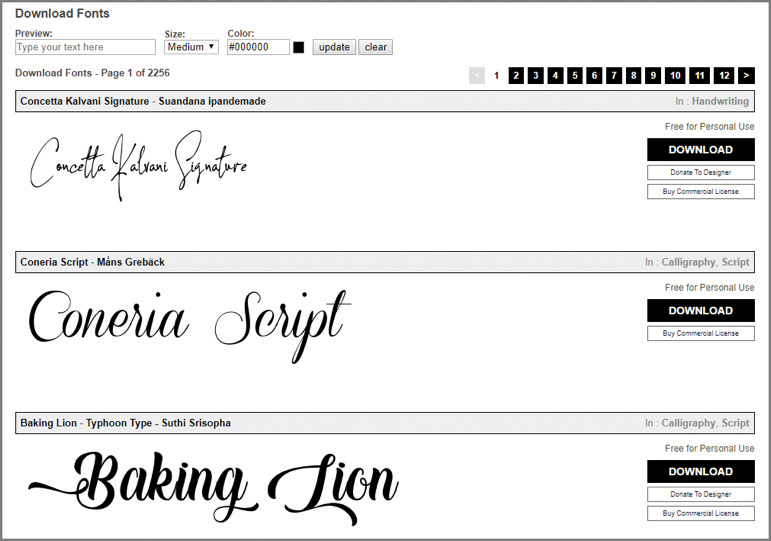Image resolution: width=771 pixels, height=541 pixels.
Task: Open Calligraphy category for Baking Lion
Action: 688,424
